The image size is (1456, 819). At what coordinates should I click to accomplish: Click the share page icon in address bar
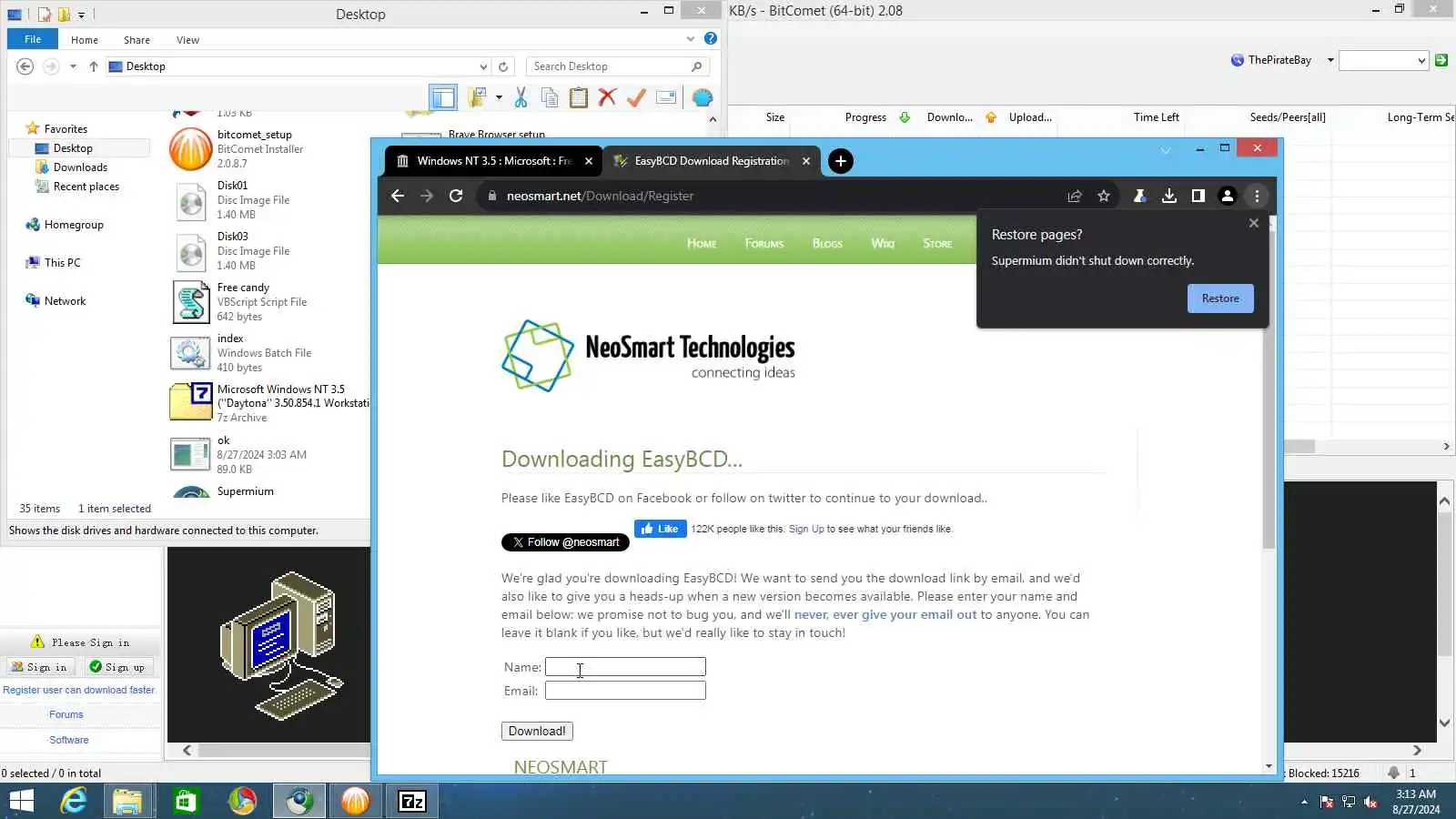1075,196
